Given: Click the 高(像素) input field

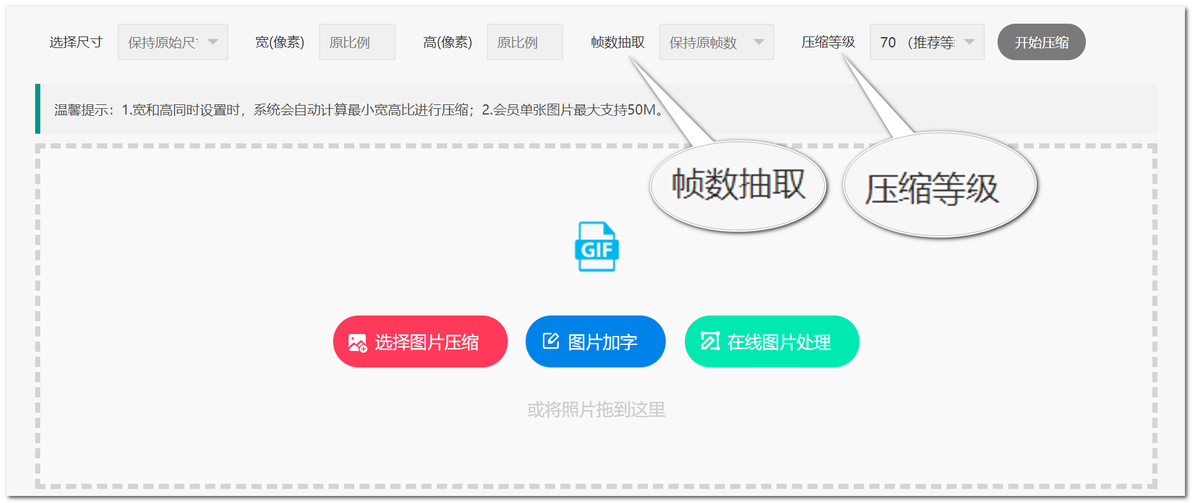Looking at the screenshot, I should (525, 43).
